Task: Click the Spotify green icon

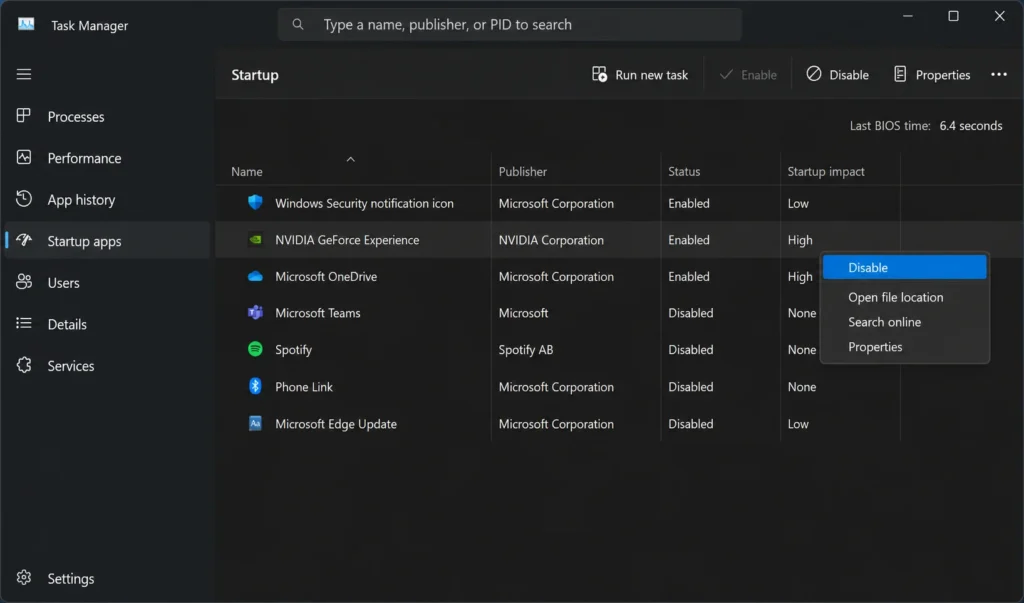Action: (x=255, y=349)
